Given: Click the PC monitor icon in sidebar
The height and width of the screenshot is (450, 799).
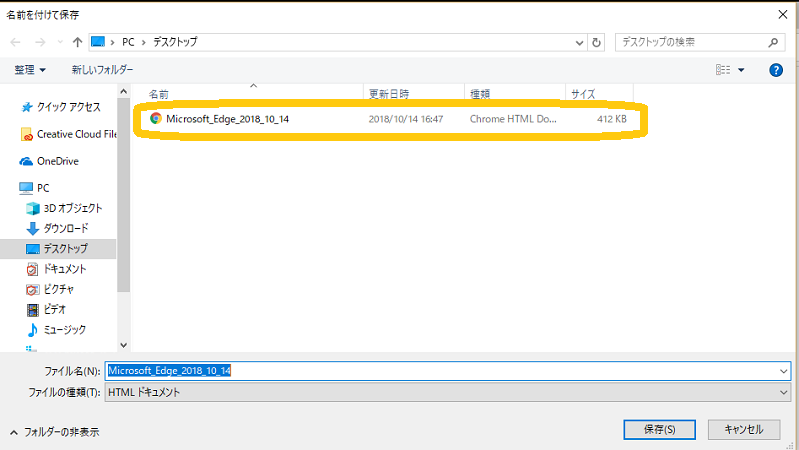Looking at the screenshot, I should tap(26, 189).
